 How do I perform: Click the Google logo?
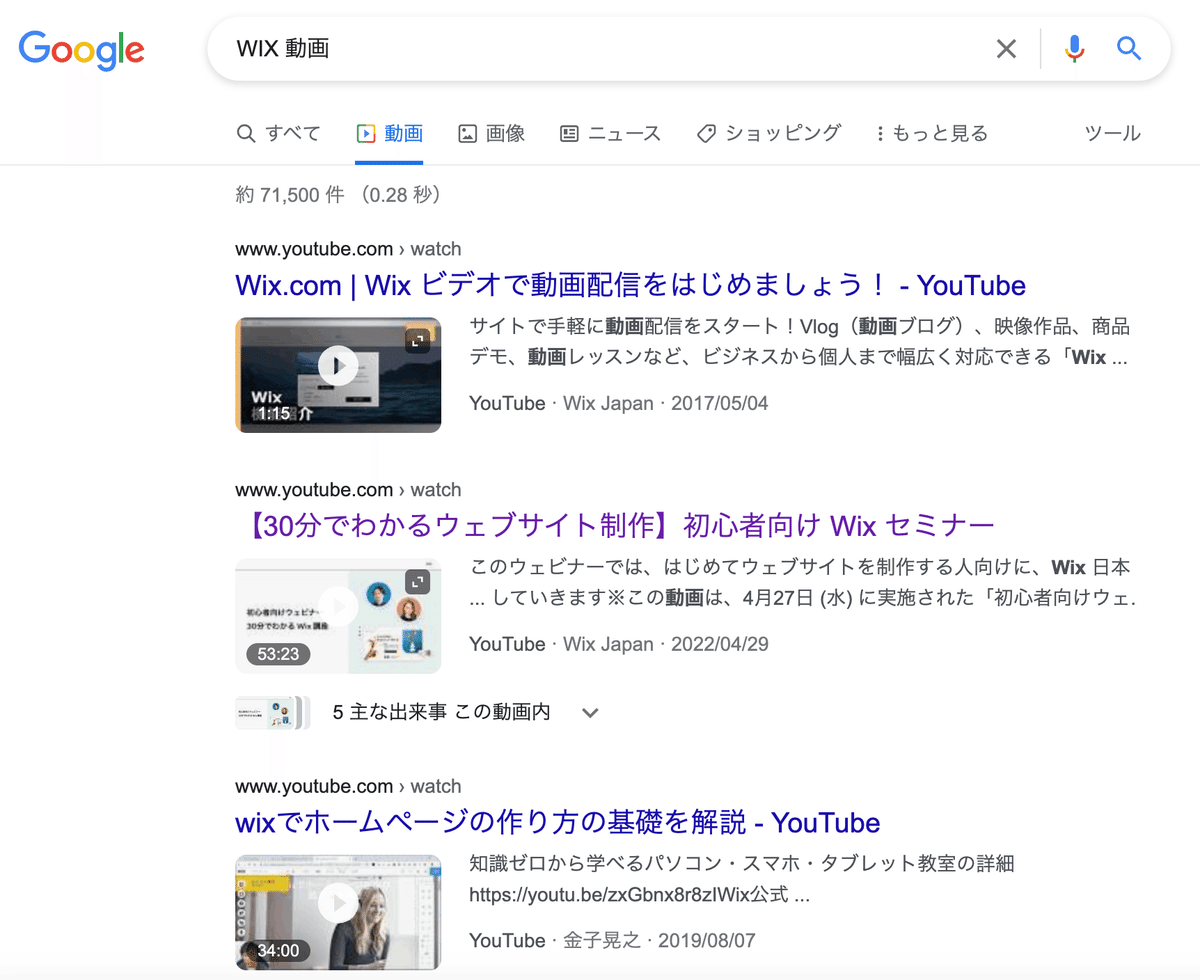pyautogui.click(x=82, y=49)
